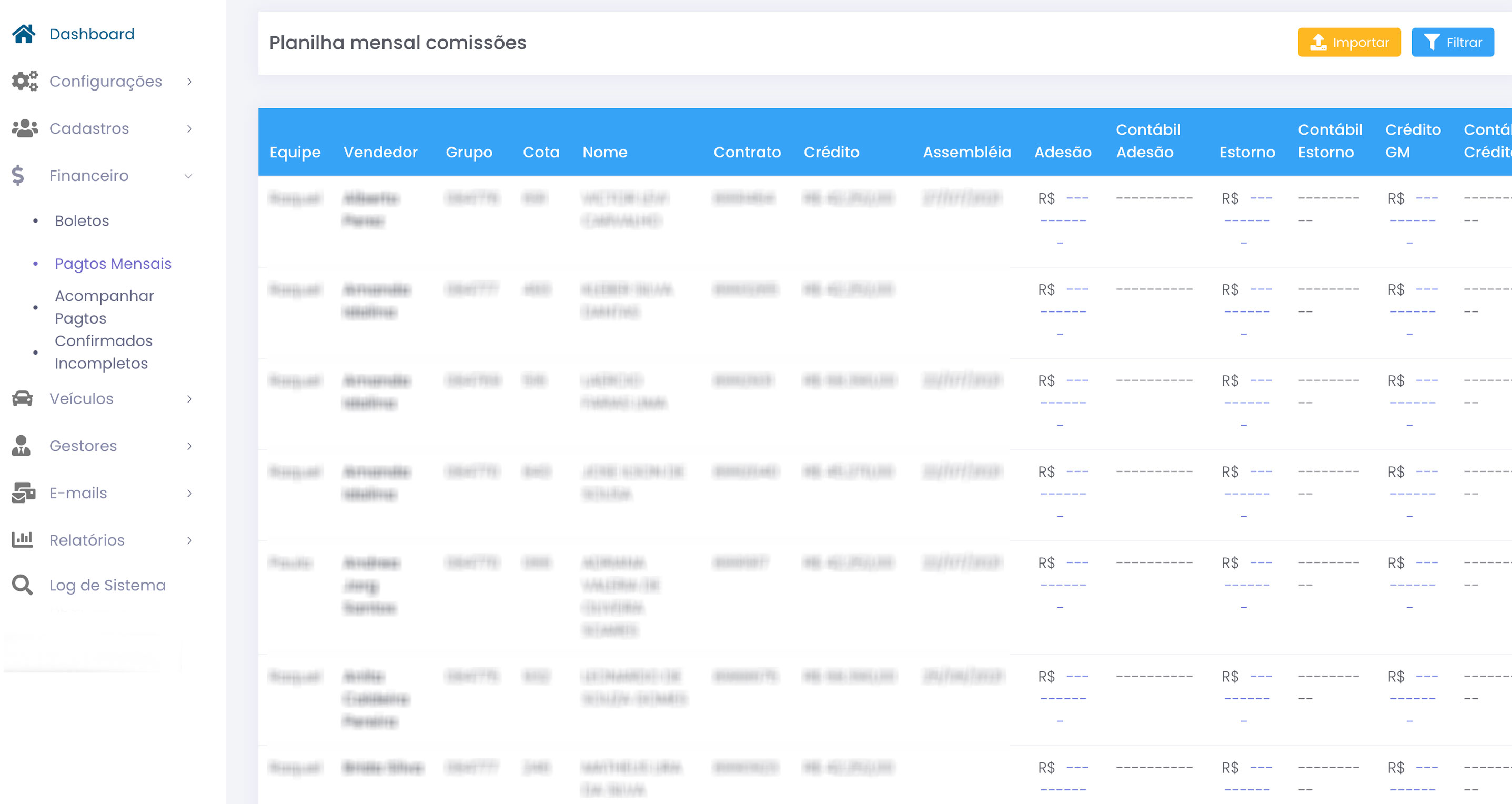Click Crédito GM R$ value in first row

[x=1413, y=220]
